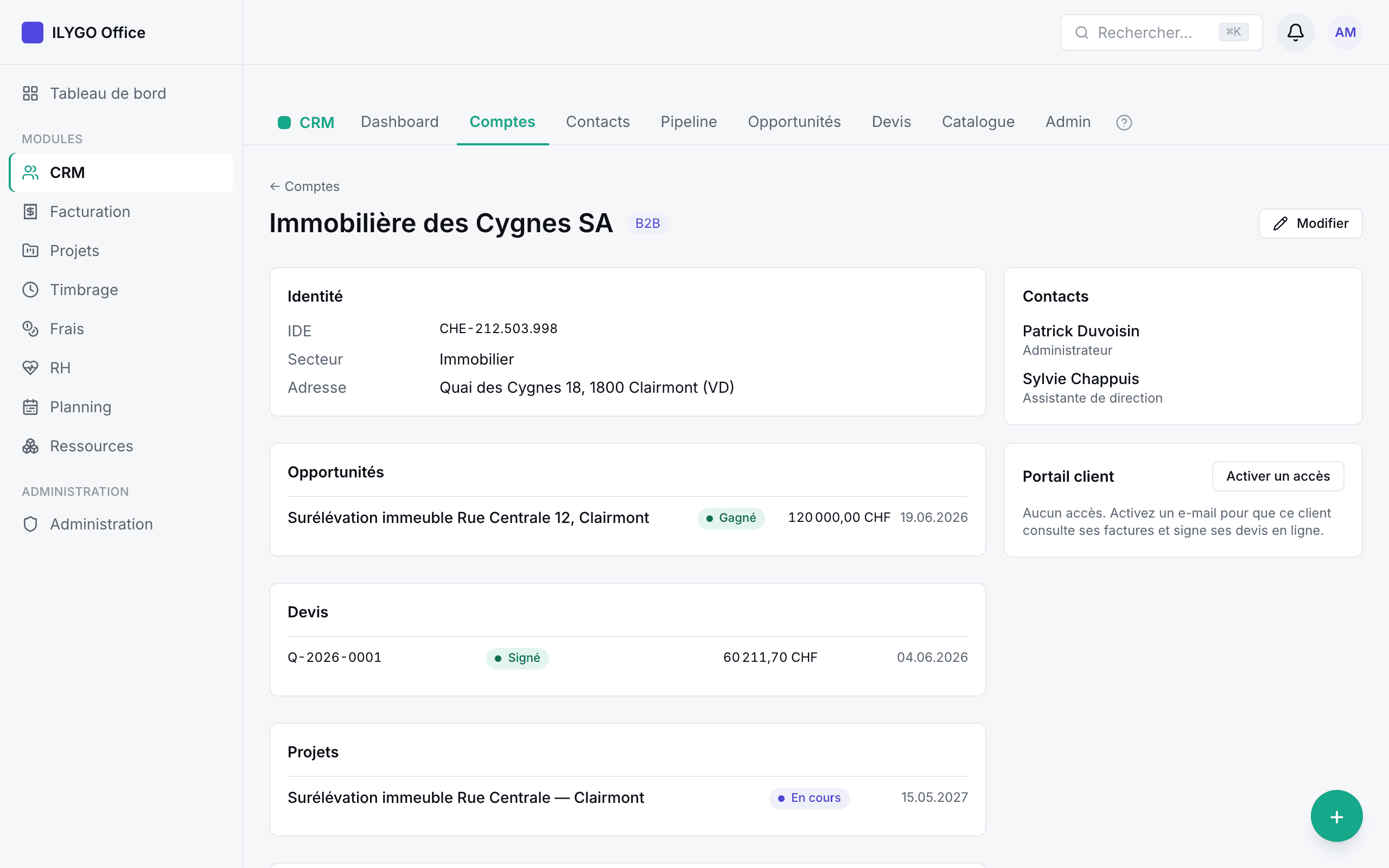The height and width of the screenshot is (868, 1389).
Task: Click the Gagné status badge
Action: [731, 518]
